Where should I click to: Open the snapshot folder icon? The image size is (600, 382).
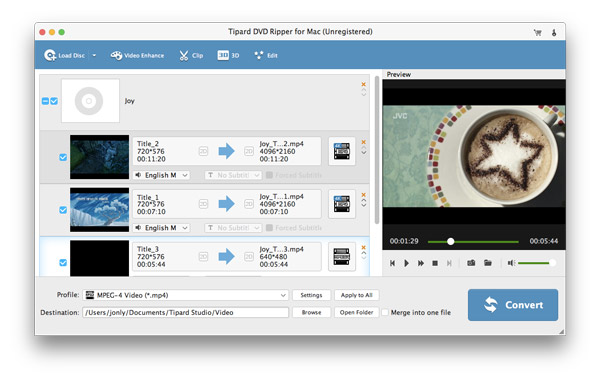pyautogui.click(x=488, y=263)
